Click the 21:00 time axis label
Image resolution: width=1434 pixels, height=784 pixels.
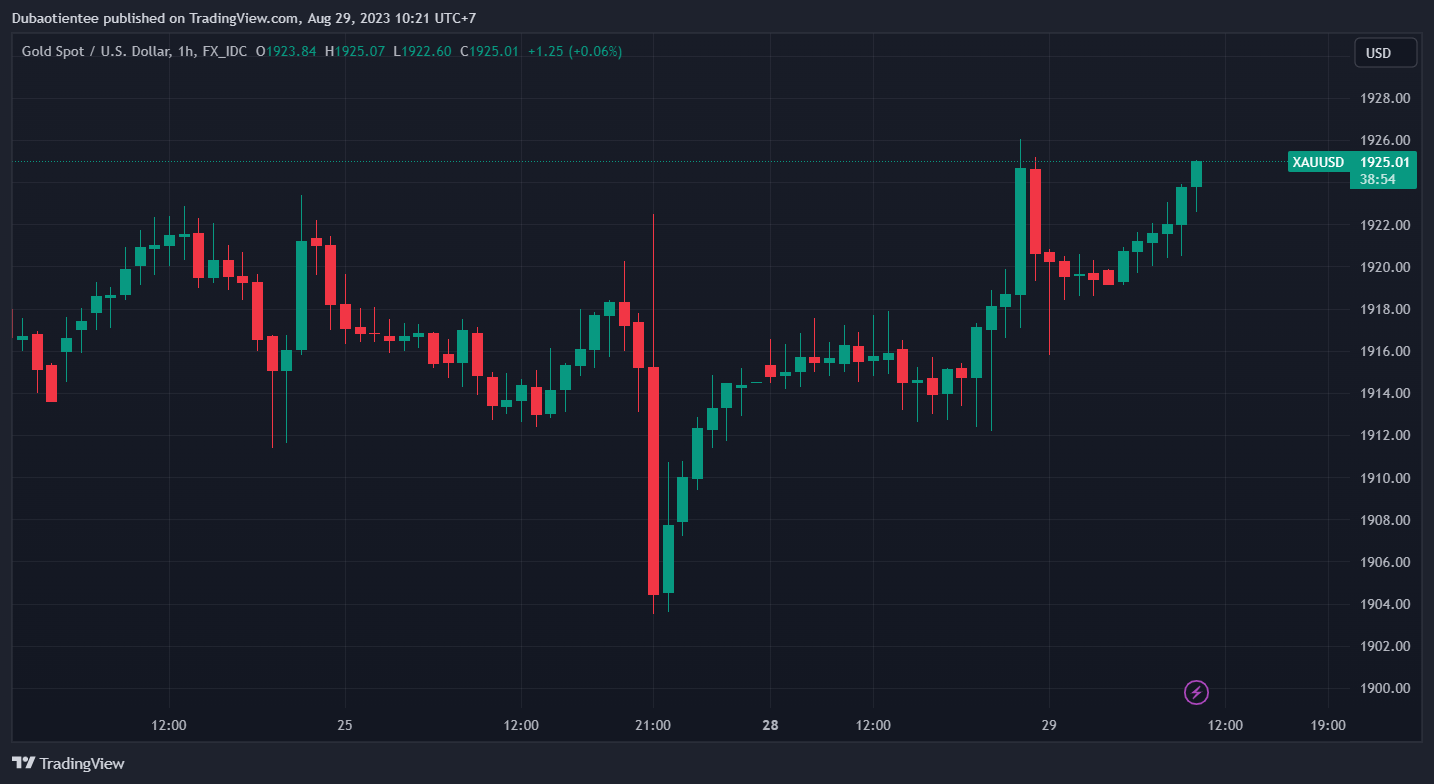tap(652, 725)
